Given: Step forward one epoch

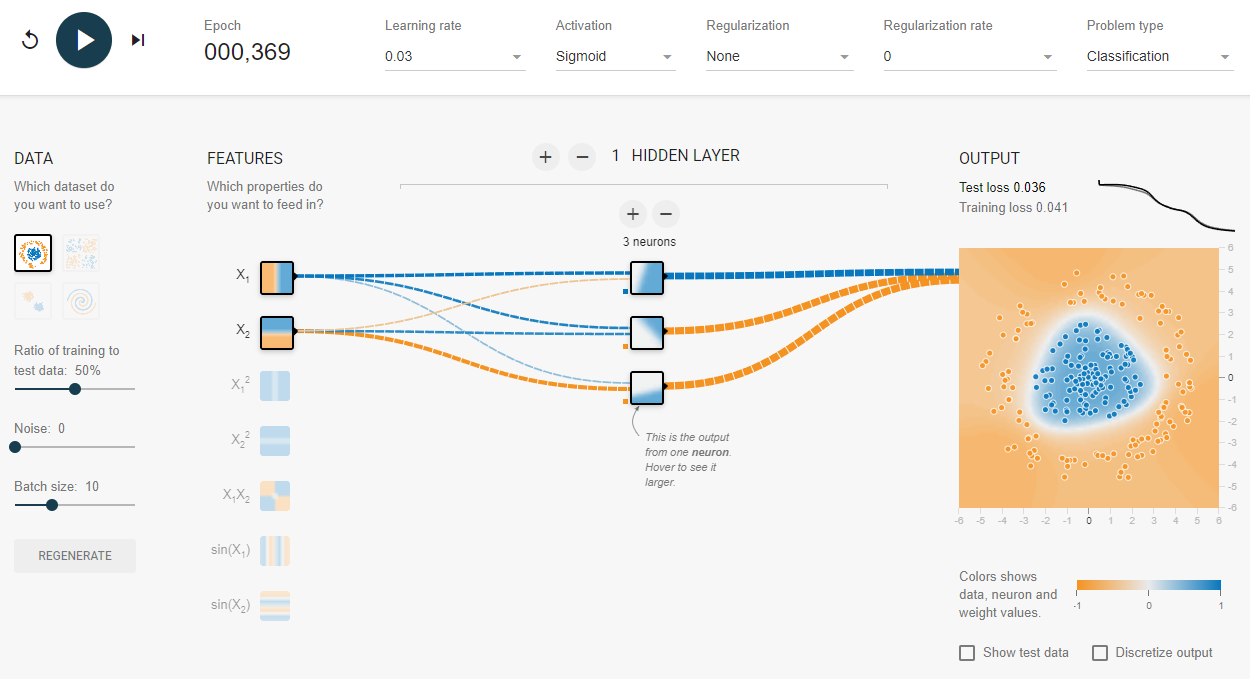Looking at the screenshot, I should [x=138, y=40].
